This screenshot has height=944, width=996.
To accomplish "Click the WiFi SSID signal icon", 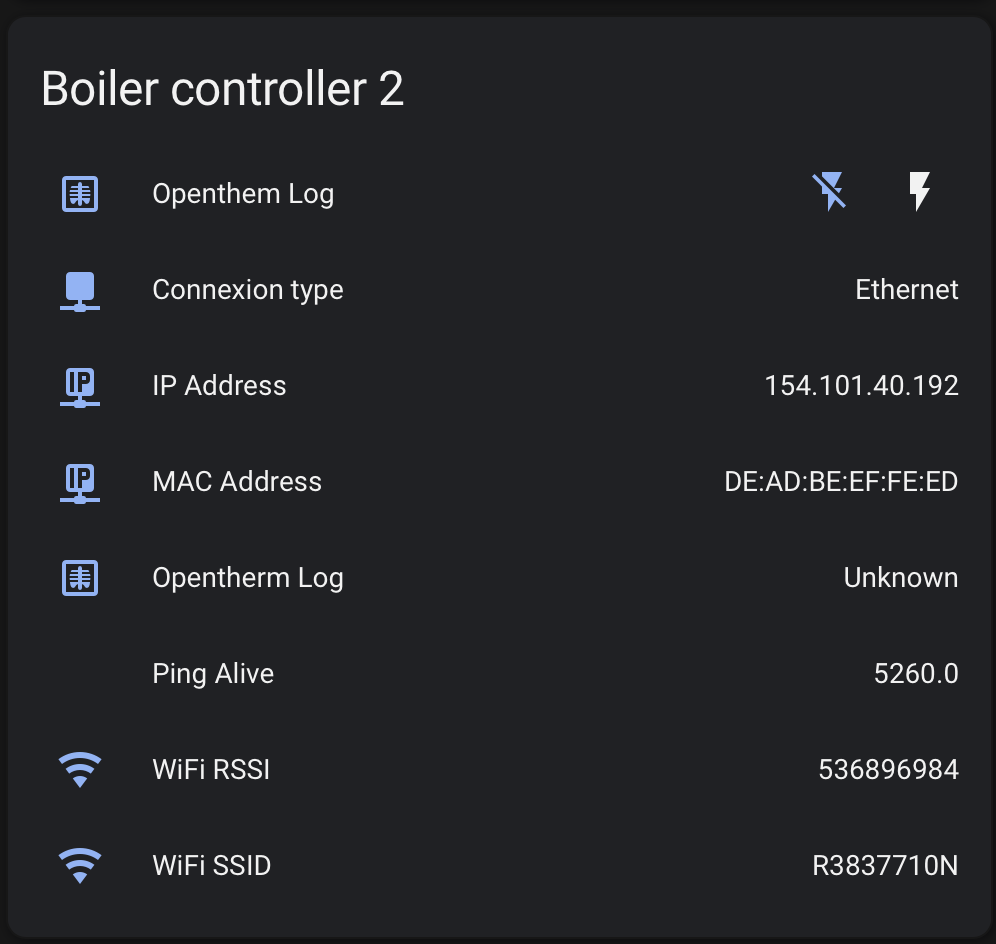I will click(x=80, y=866).
